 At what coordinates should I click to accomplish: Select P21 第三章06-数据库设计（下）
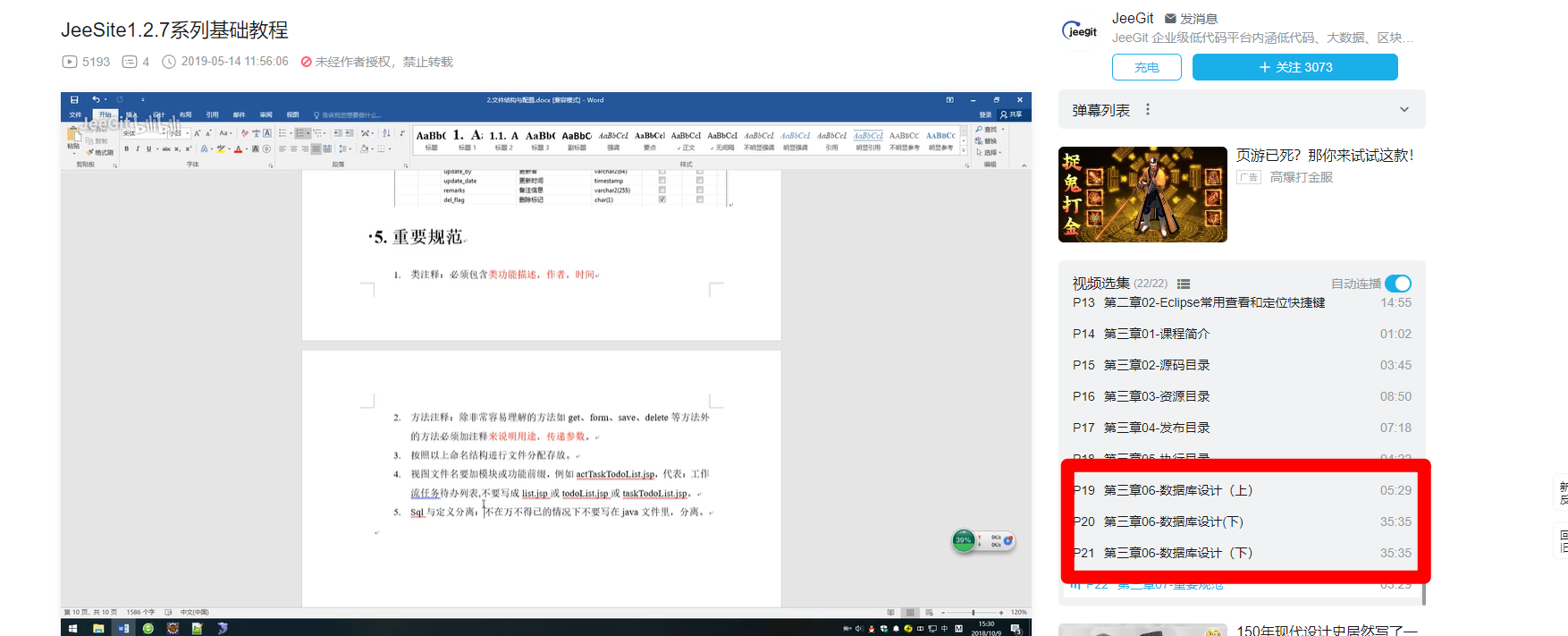coord(1242,553)
